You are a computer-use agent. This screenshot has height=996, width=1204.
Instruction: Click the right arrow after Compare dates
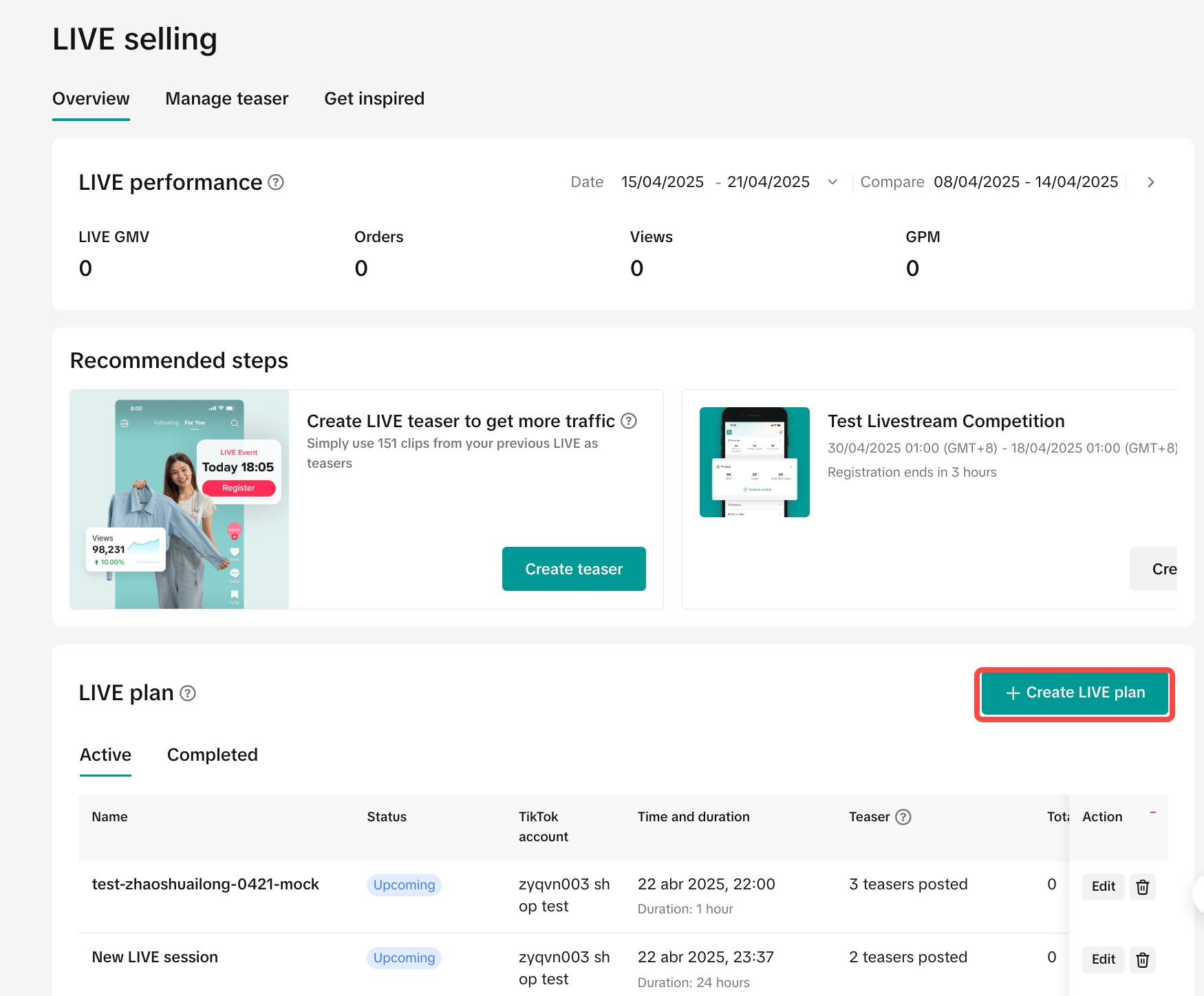click(x=1150, y=182)
